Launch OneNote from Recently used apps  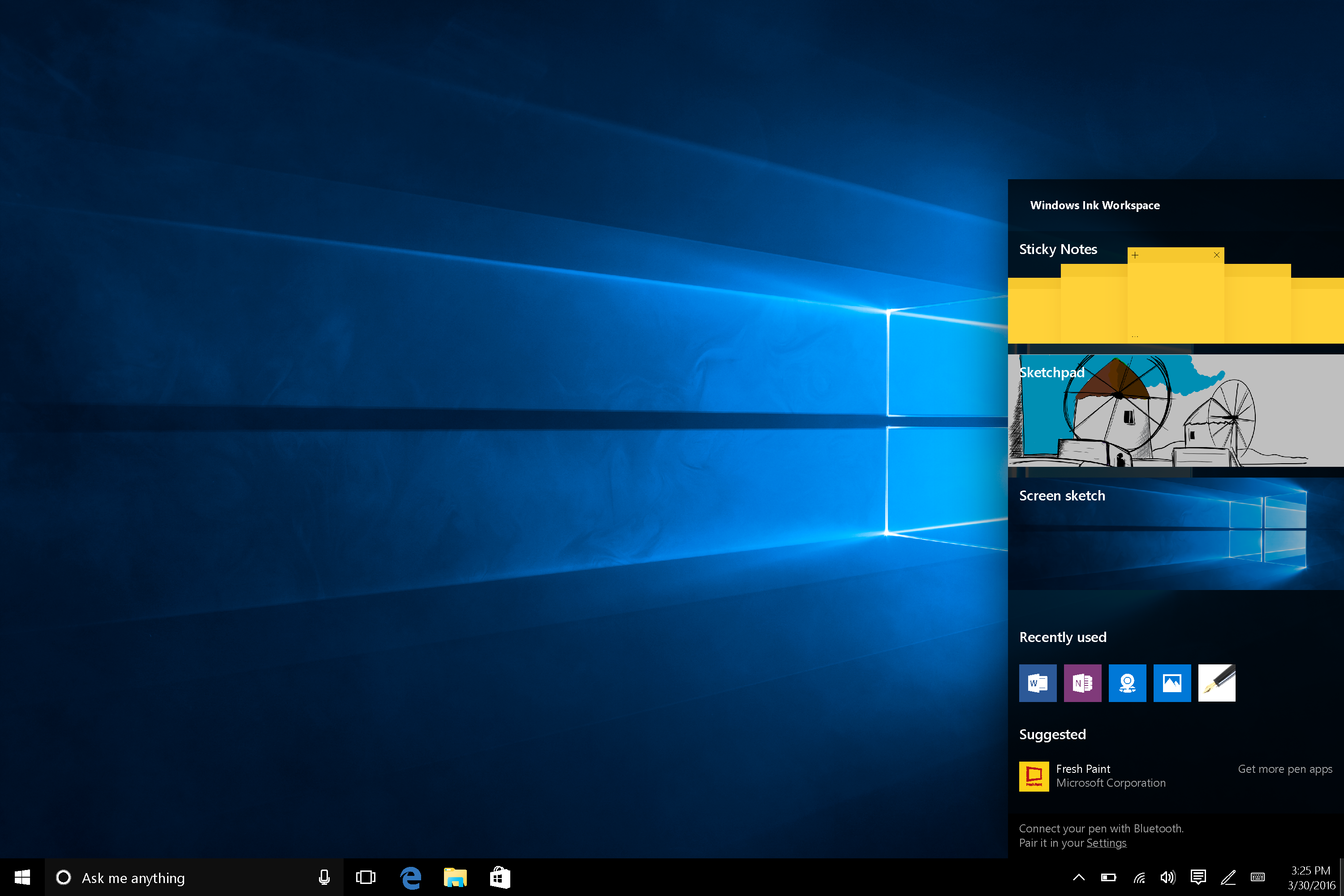(x=1082, y=683)
